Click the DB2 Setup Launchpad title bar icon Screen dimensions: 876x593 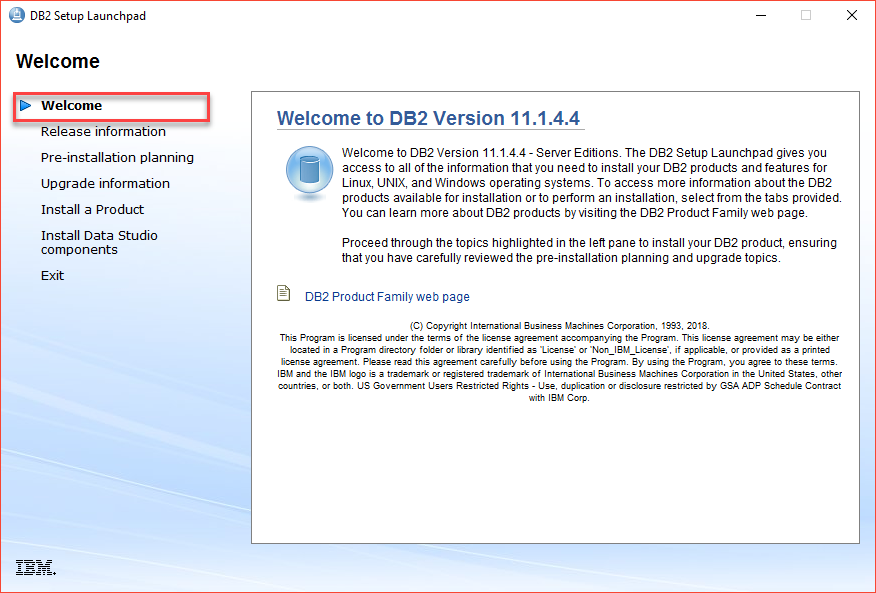tap(17, 15)
